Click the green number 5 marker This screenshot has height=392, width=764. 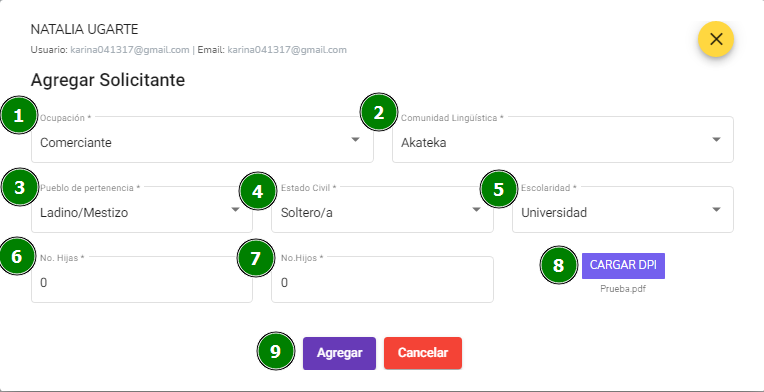(x=498, y=189)
